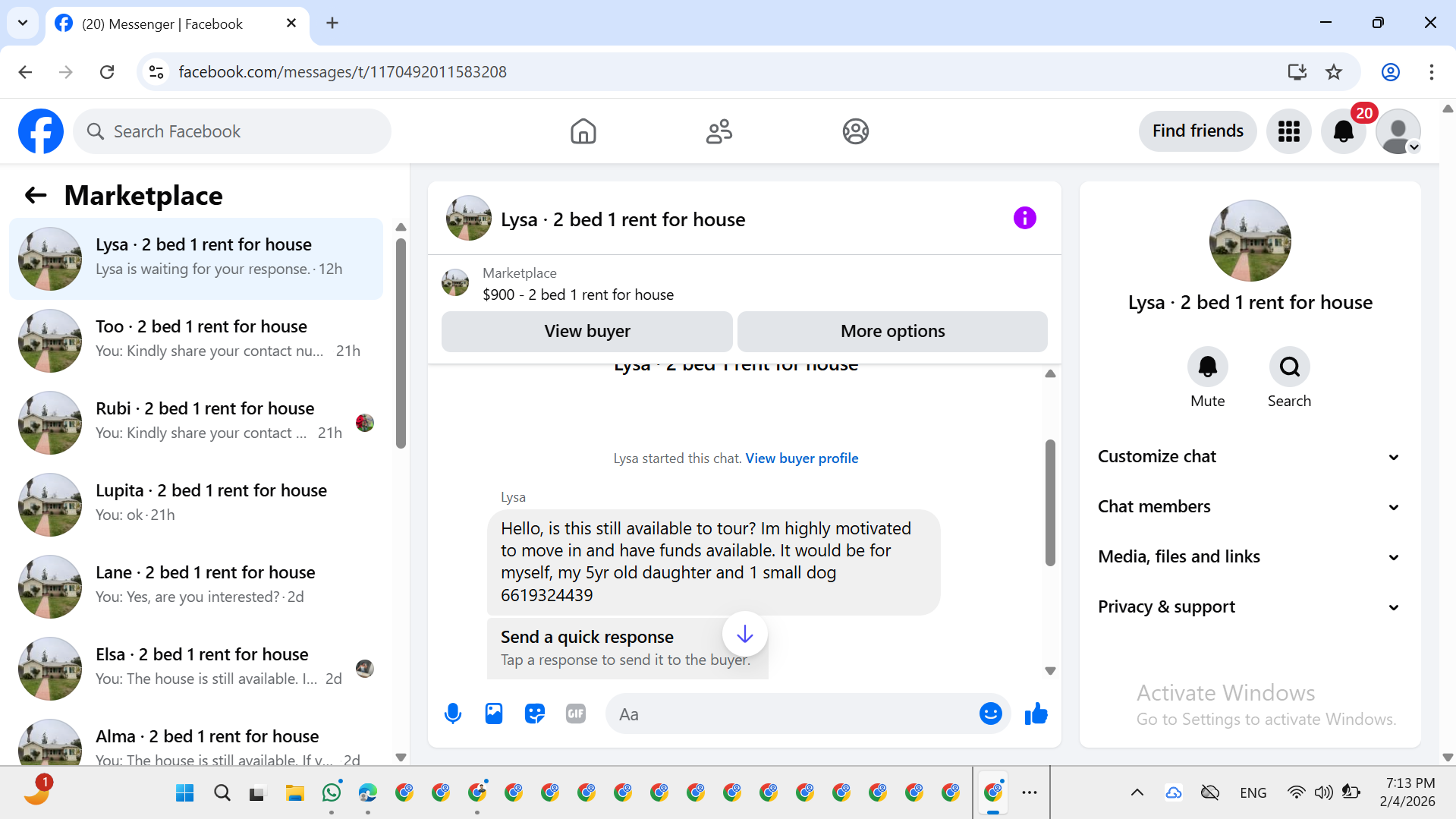Choose a GIF icon
Image resolution: width=1456 pixels, height=819 pixels.
pos(576,714)
